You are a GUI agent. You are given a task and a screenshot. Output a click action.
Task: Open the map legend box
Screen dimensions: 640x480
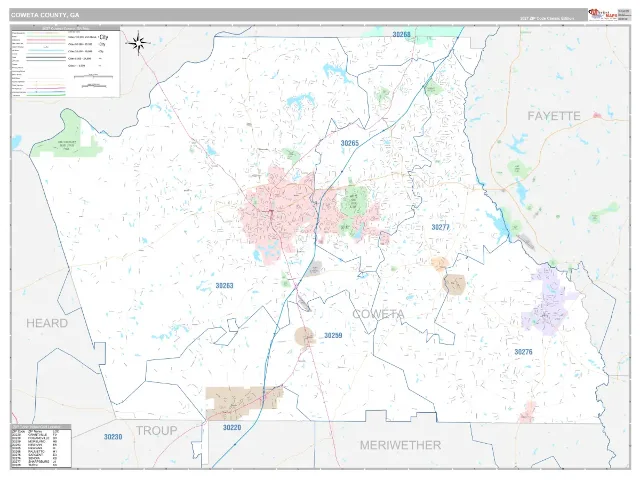pyautogui.click(x=65, y=61)
